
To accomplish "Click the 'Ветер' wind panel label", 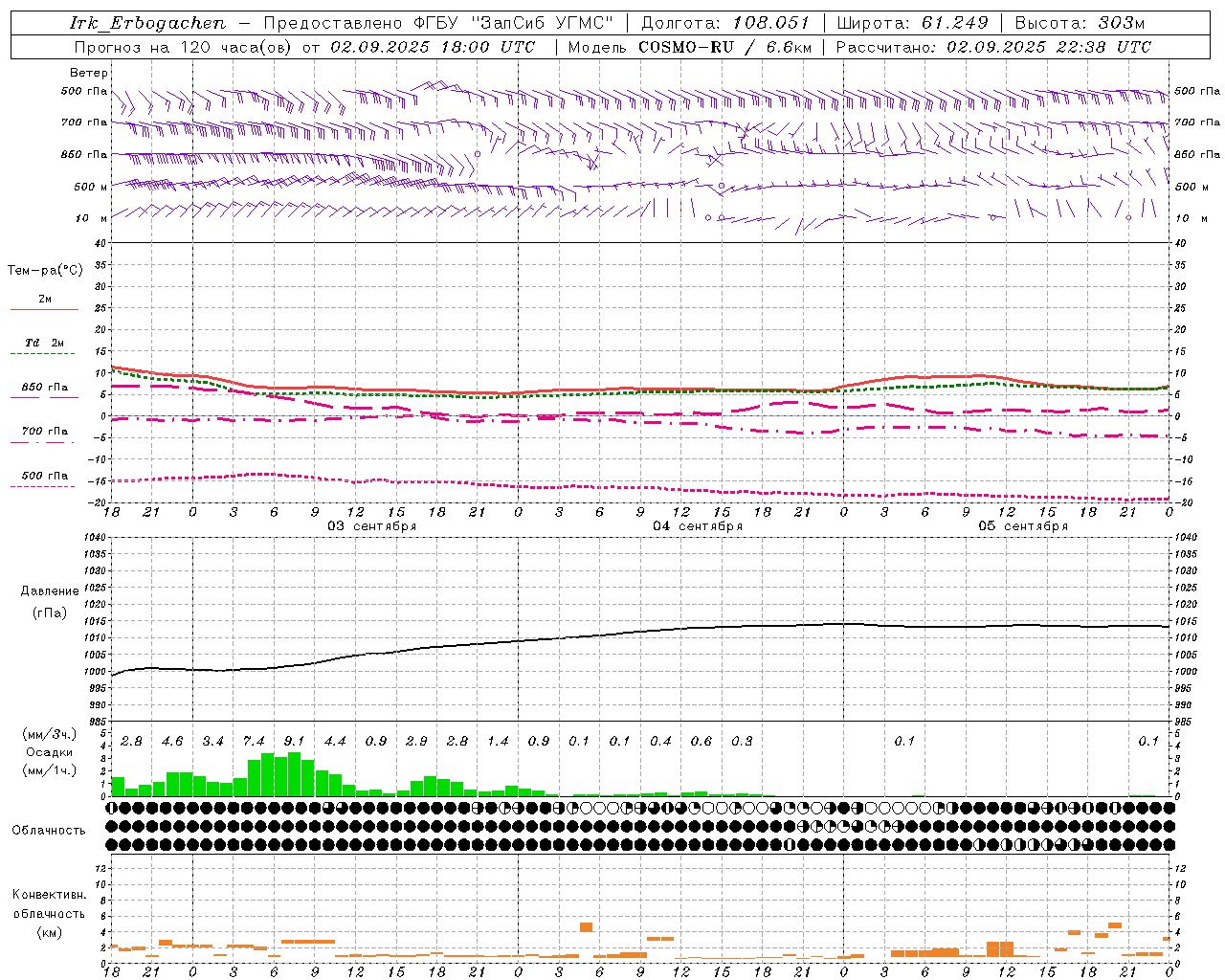I will (89, 73).
